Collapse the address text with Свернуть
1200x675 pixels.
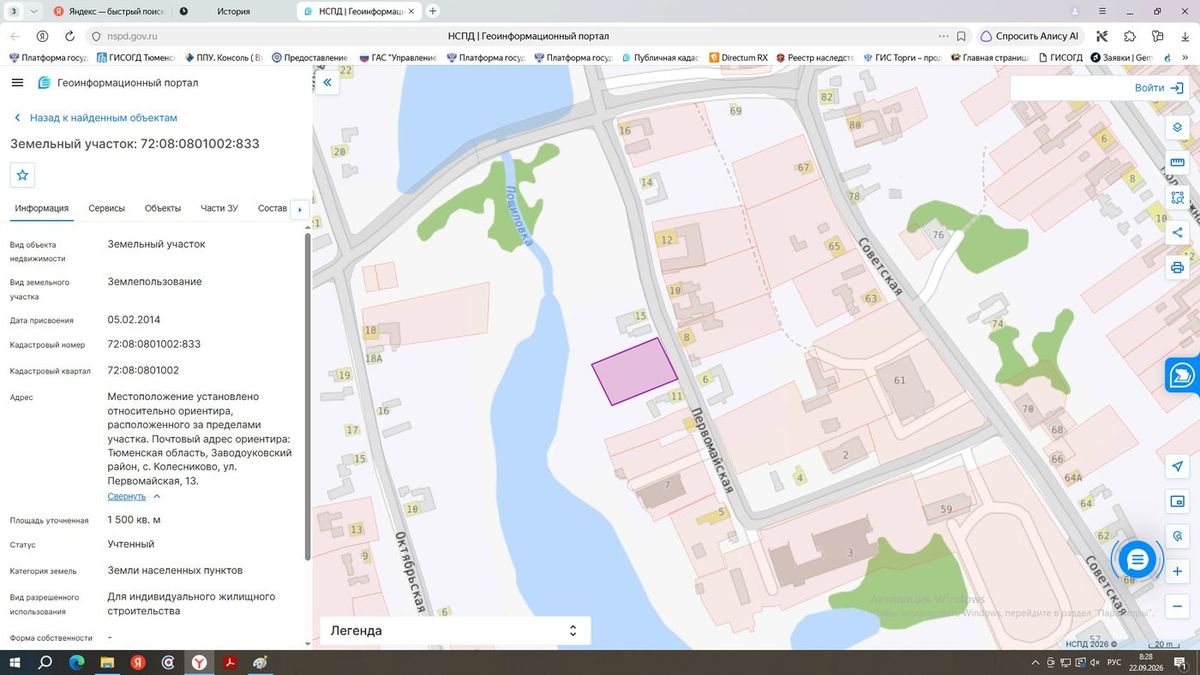pos(134,496)
